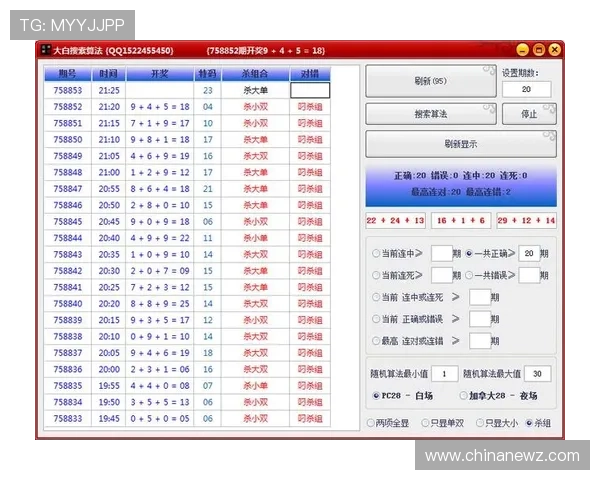Minimize the 大白搜索算法 window
The image size is (600, 480).
[522, 50]
